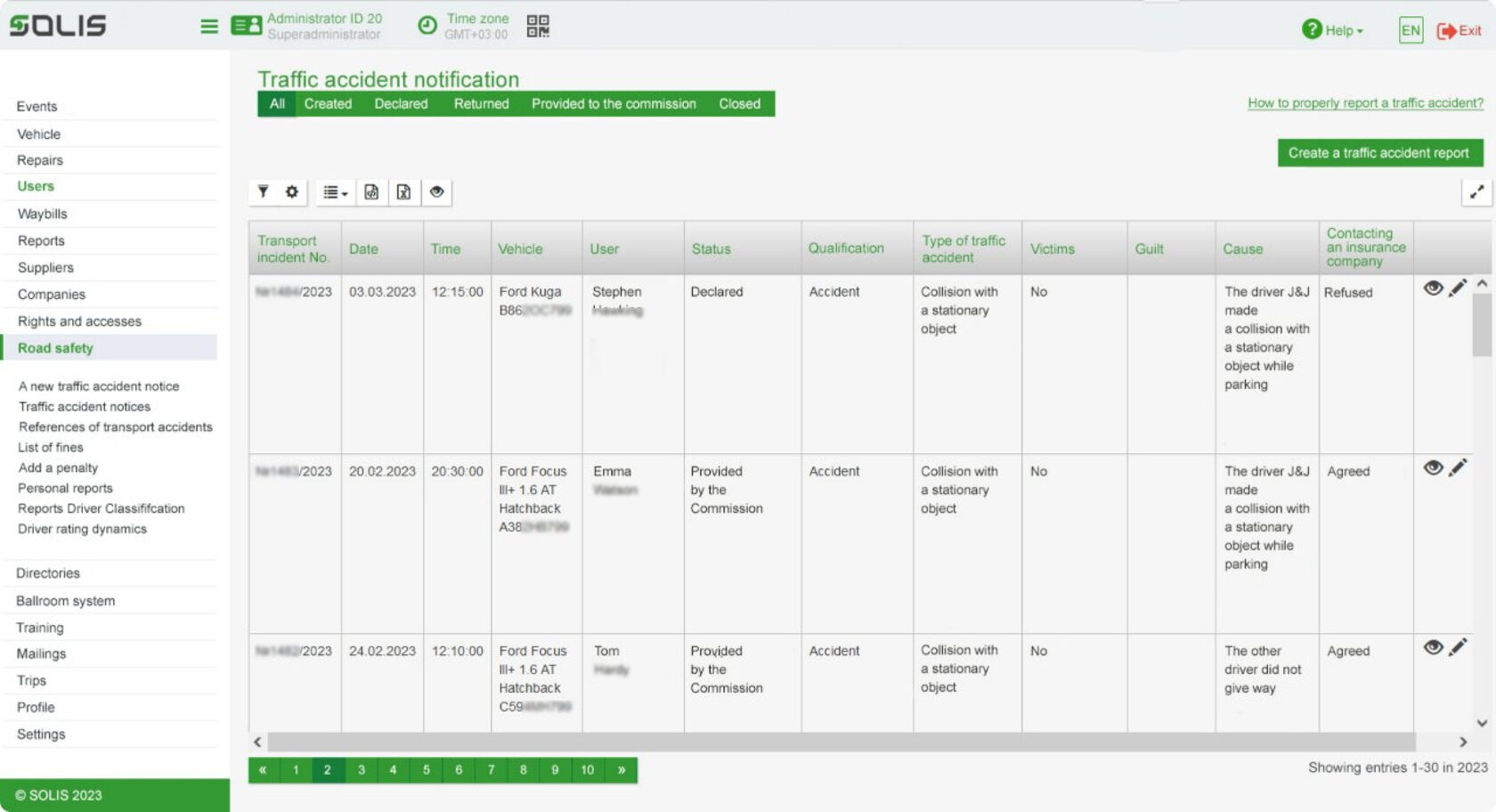The height and width of the screenshot is (812, 1496).
Task: Toggle the hamburger sidebar menu icon
Action: coord(209,27)
